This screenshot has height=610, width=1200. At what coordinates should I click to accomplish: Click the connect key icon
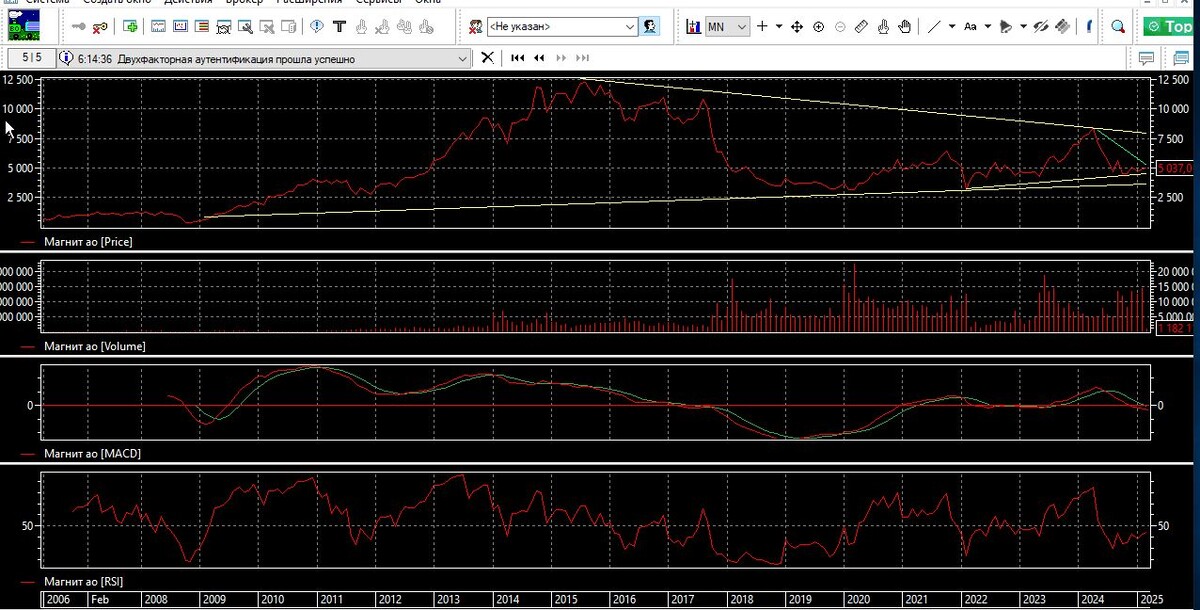coord(78,27)
